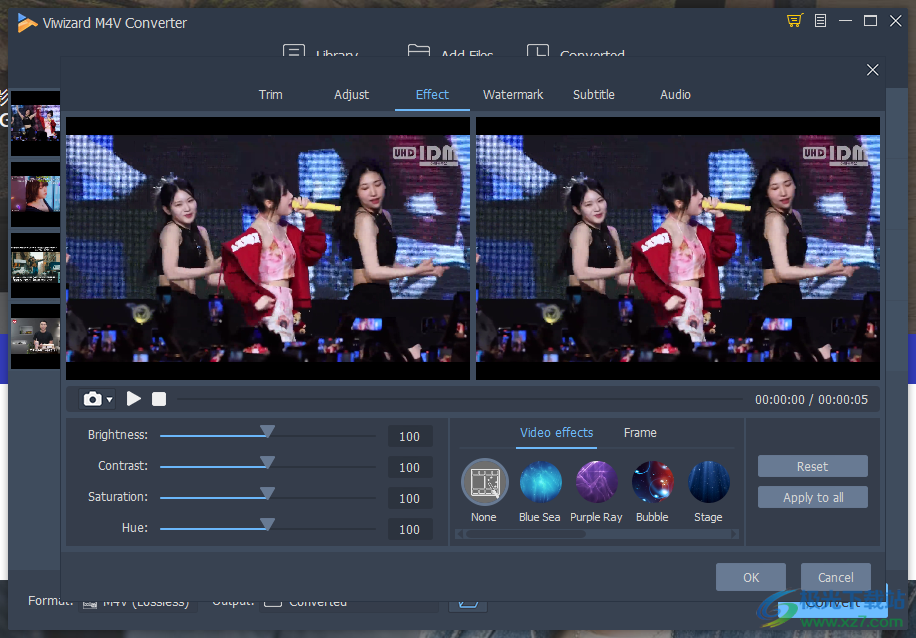Click the camera snapshot icon
The width and height of the screenshot is (916, 638).
92,399
